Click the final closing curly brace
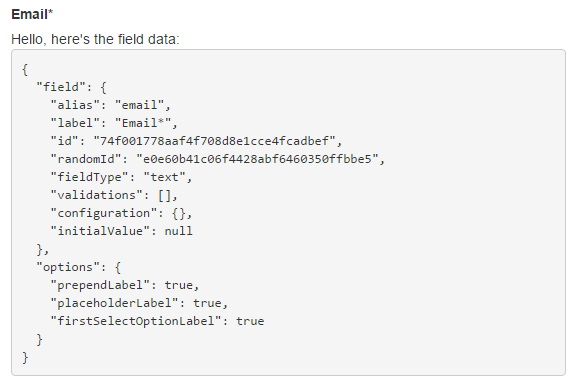 click(25, 357)
